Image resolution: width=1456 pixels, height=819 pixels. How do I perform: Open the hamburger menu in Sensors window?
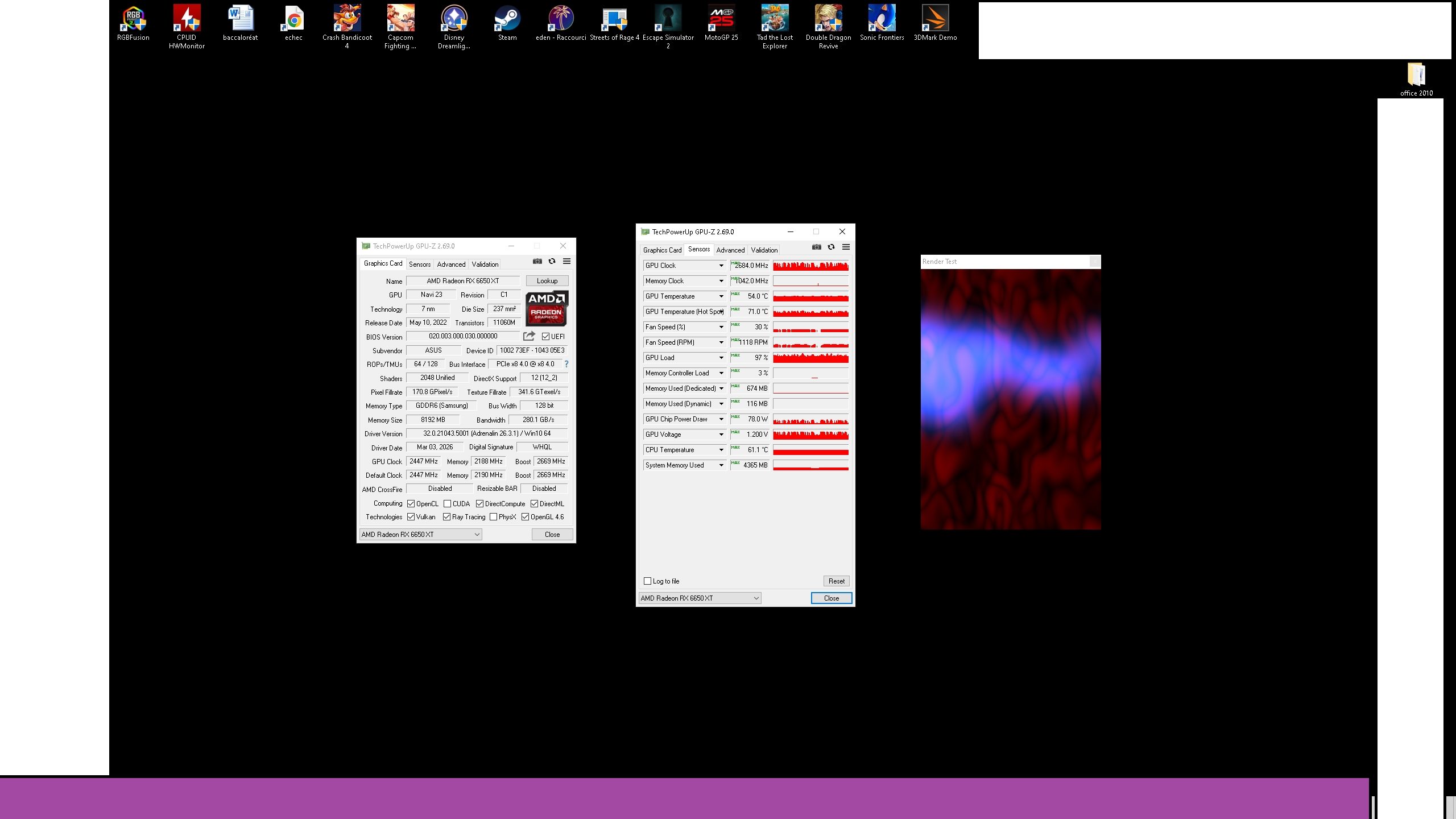[x=846, y=247]
